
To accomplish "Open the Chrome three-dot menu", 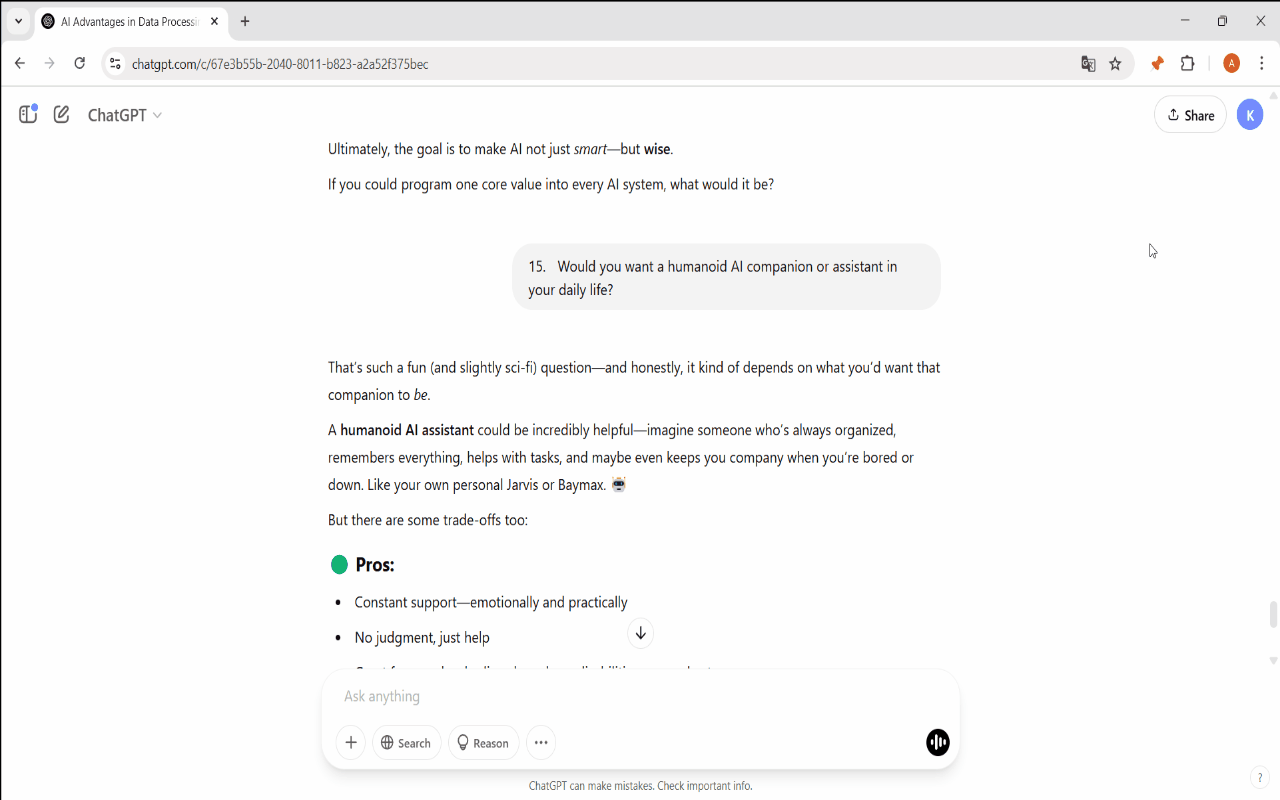I will pyautogui.click(x=1262, y=64).
